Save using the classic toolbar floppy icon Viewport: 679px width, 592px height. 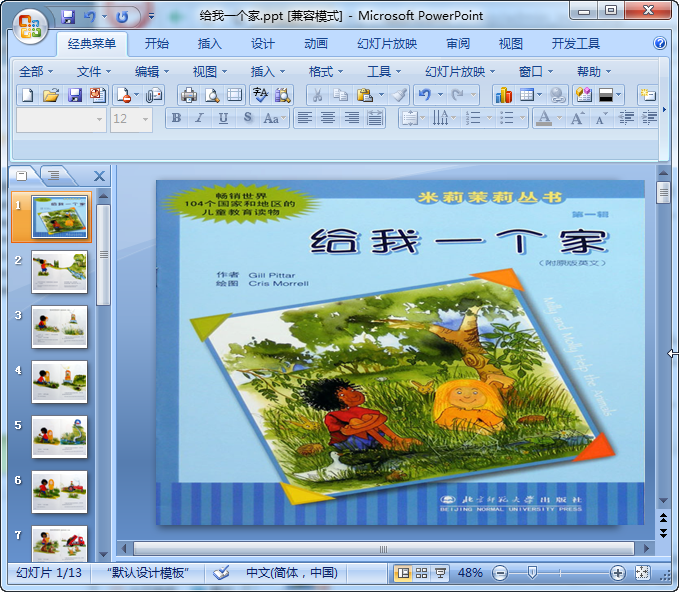(75, 95)
